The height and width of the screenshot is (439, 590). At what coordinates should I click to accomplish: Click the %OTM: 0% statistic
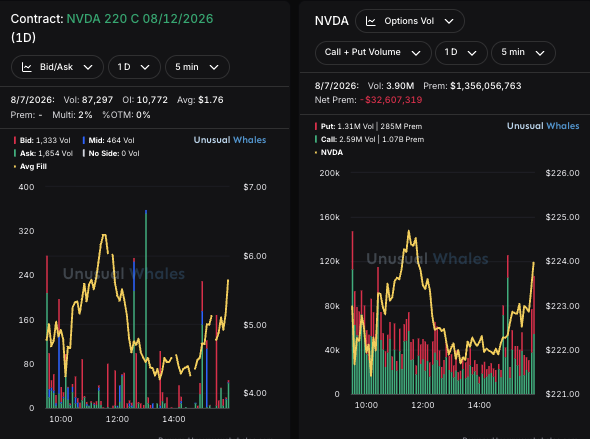[126, 115]
